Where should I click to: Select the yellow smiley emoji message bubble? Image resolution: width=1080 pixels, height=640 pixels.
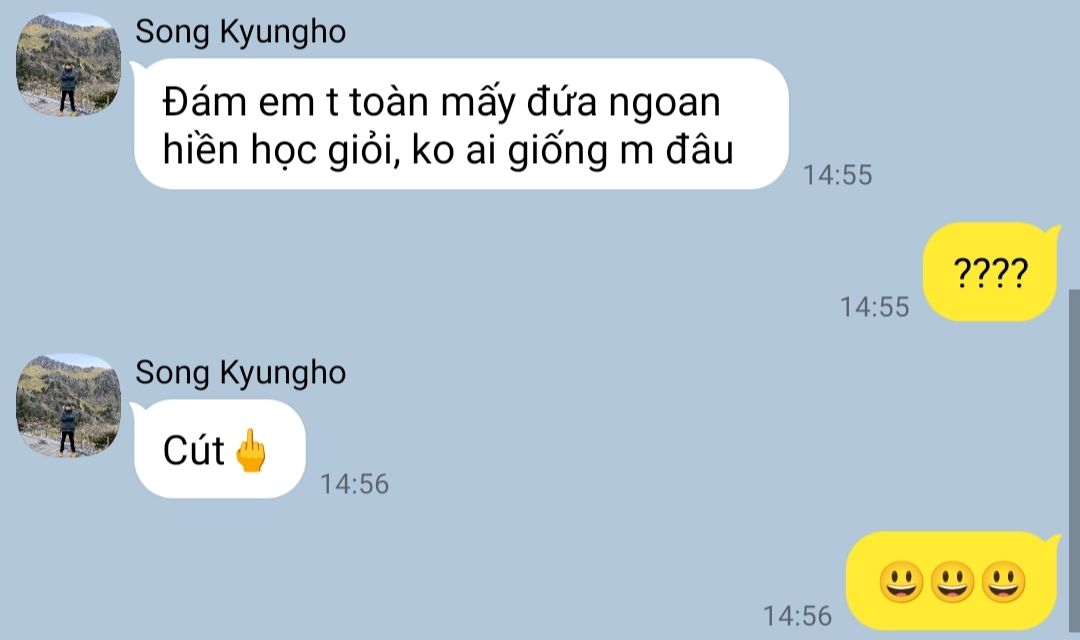pos(952,581)
